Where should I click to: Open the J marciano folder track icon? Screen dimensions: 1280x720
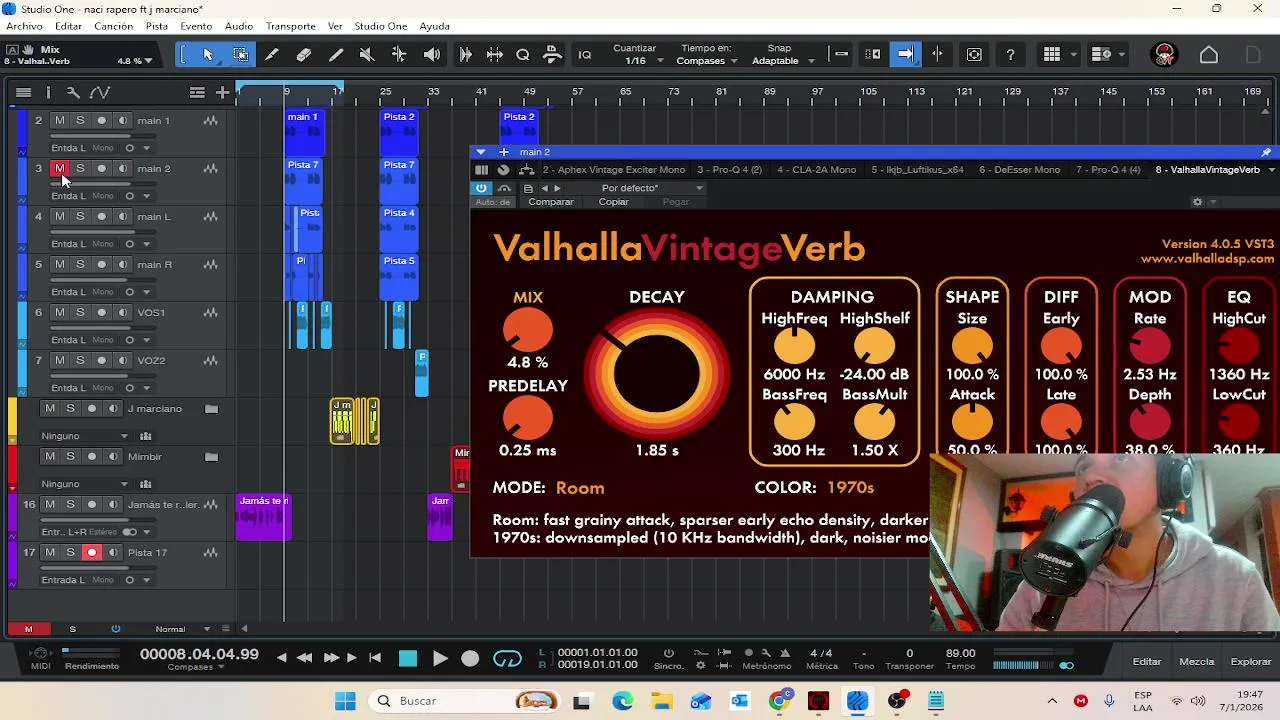211,408
